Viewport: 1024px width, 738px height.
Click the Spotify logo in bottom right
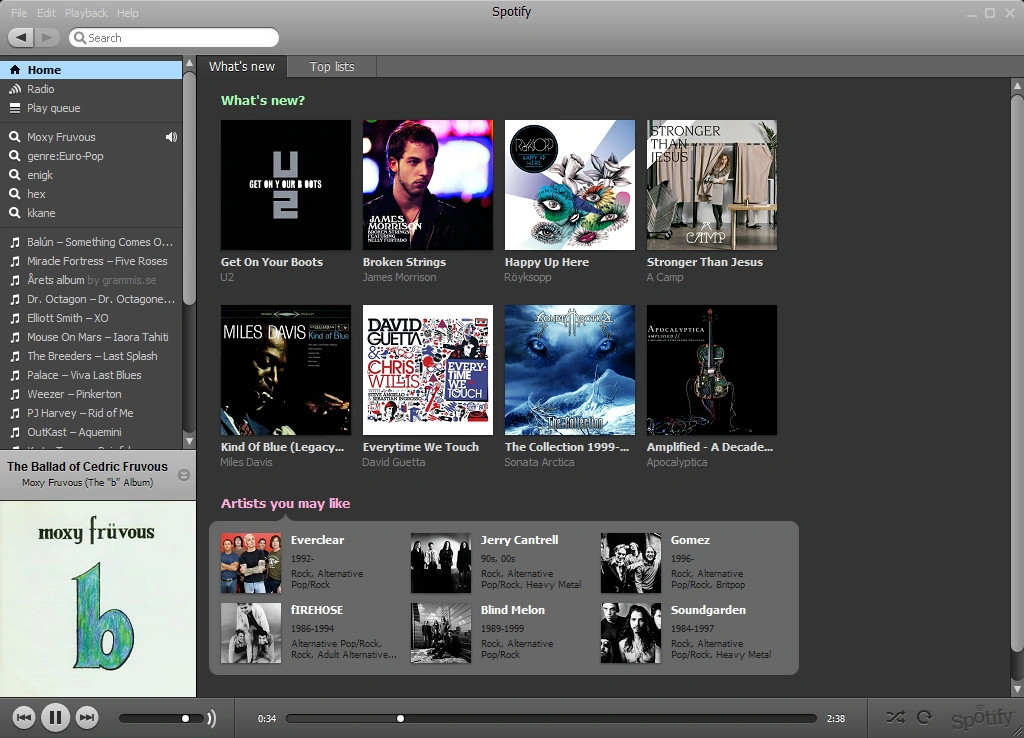click(983, 716)
